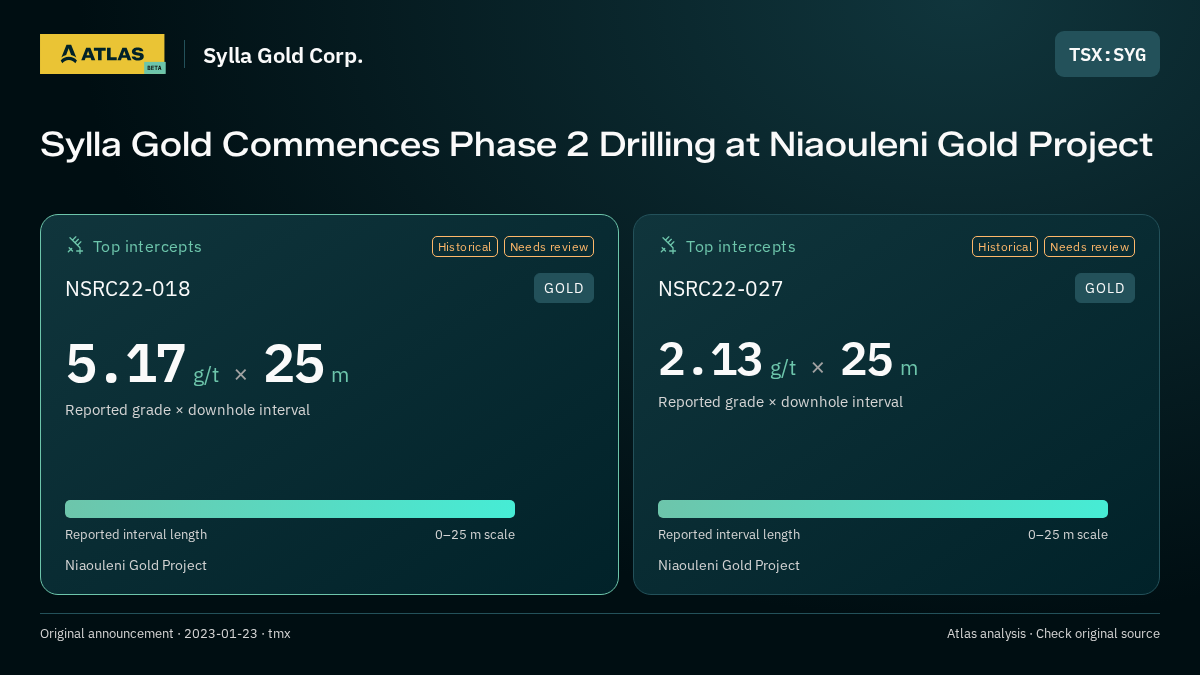
Task: Click Niaouleni Gold Project in NSRC22-018 card
Action: pyautogui.click(x=136, y=566)
